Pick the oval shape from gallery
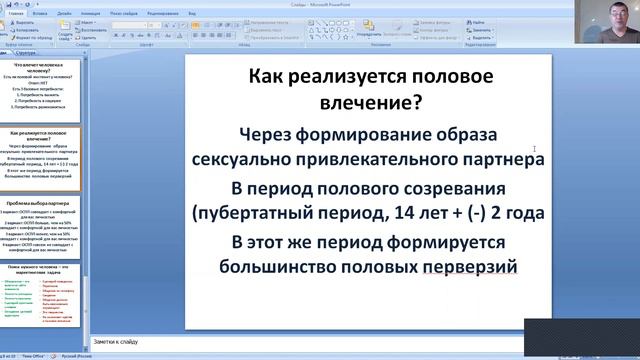 click(339, 23)
